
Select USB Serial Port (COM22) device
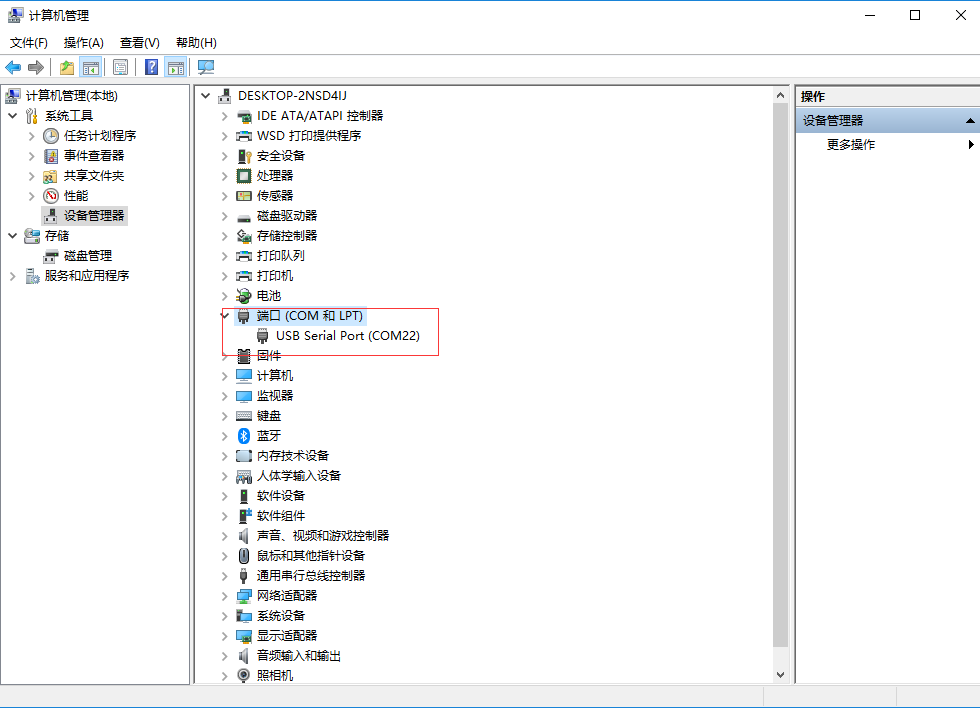tap(348, 336)
